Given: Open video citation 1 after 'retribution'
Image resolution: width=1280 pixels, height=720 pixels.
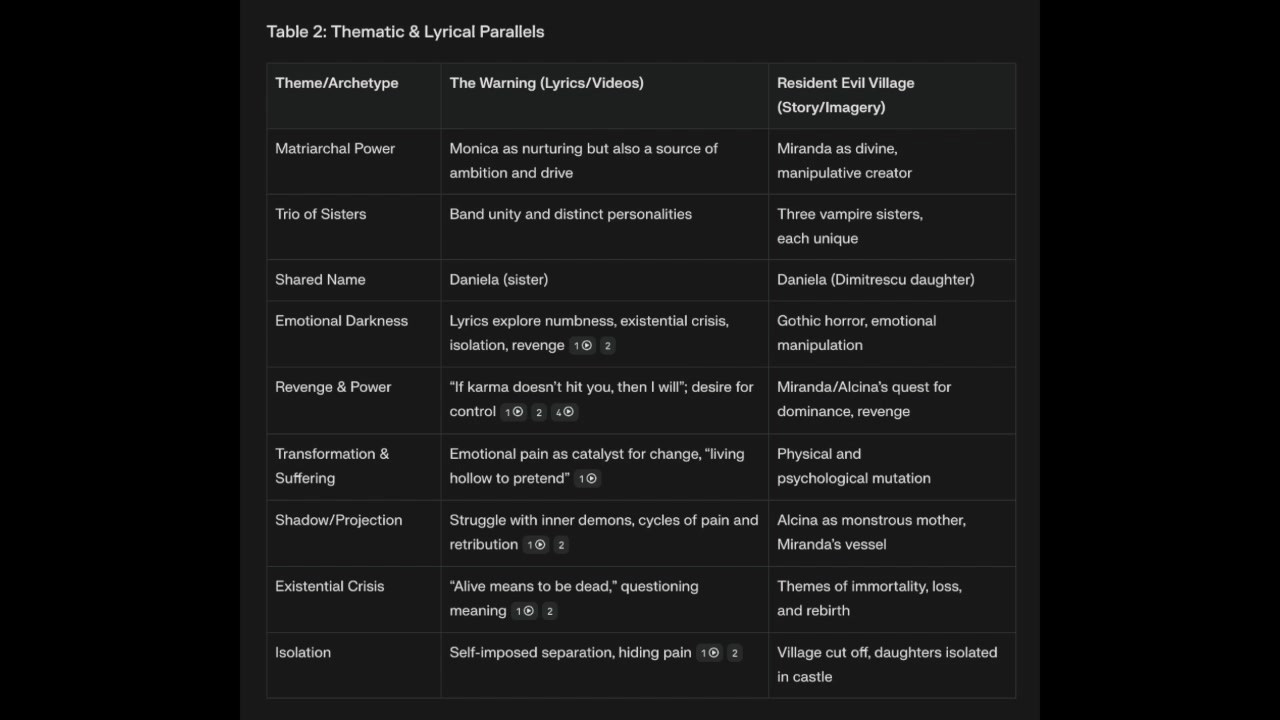Looking at the screenshot, I should tap(536, 545).
